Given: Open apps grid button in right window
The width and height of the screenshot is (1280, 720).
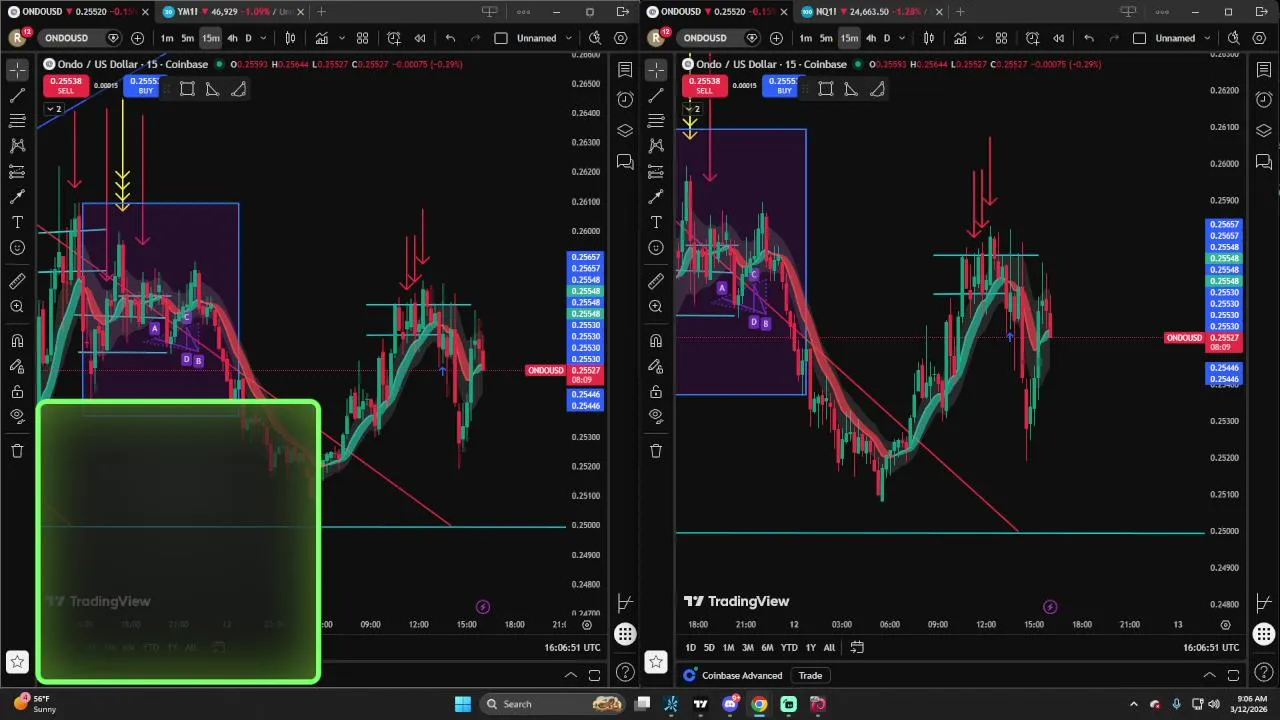Looking at the screenshot, I should [1264, 634].
